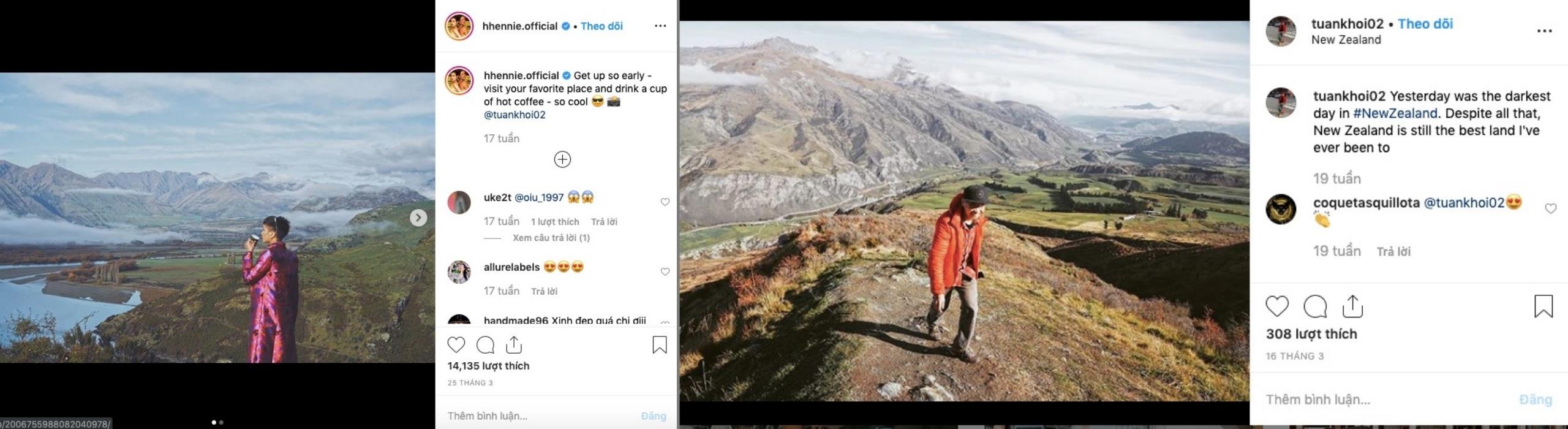The width and height of the screenshot is (1568, 429).
Task: Follow tuankhoi02 via Theo dõi link
Action: (x=1425, y=24)
